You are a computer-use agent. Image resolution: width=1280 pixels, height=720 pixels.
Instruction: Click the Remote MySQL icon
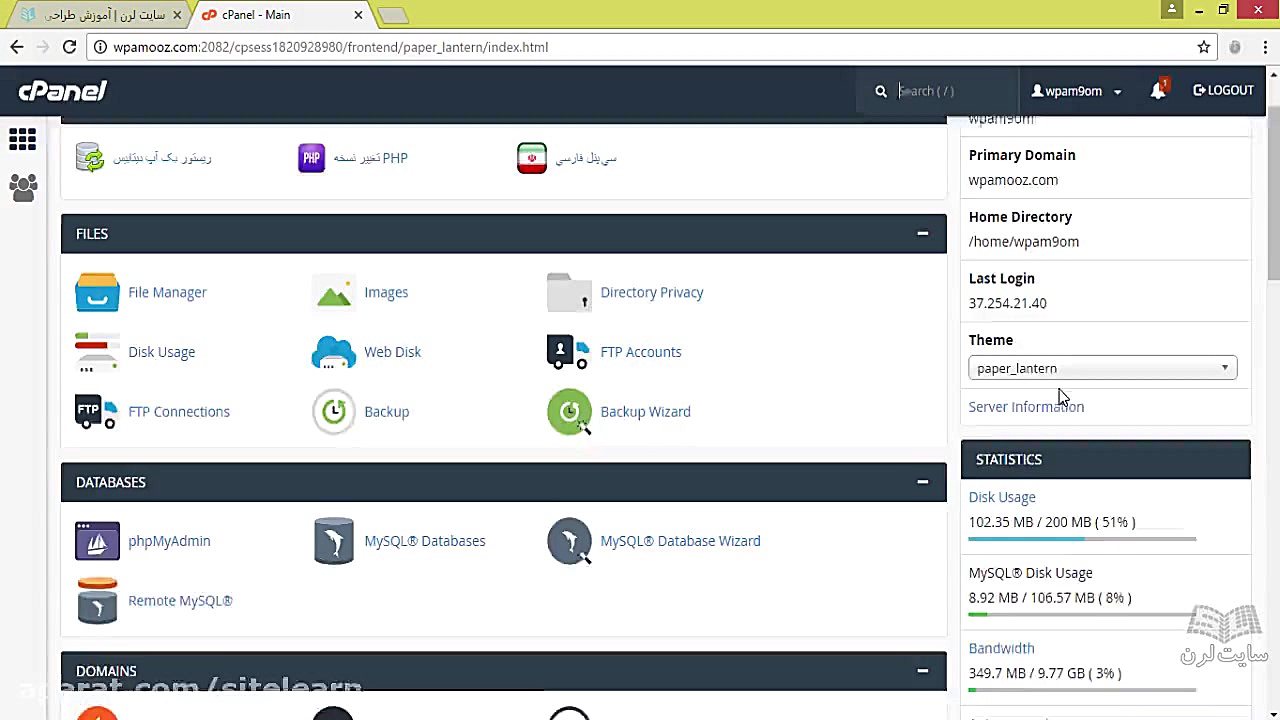click(x=97, y=601)
